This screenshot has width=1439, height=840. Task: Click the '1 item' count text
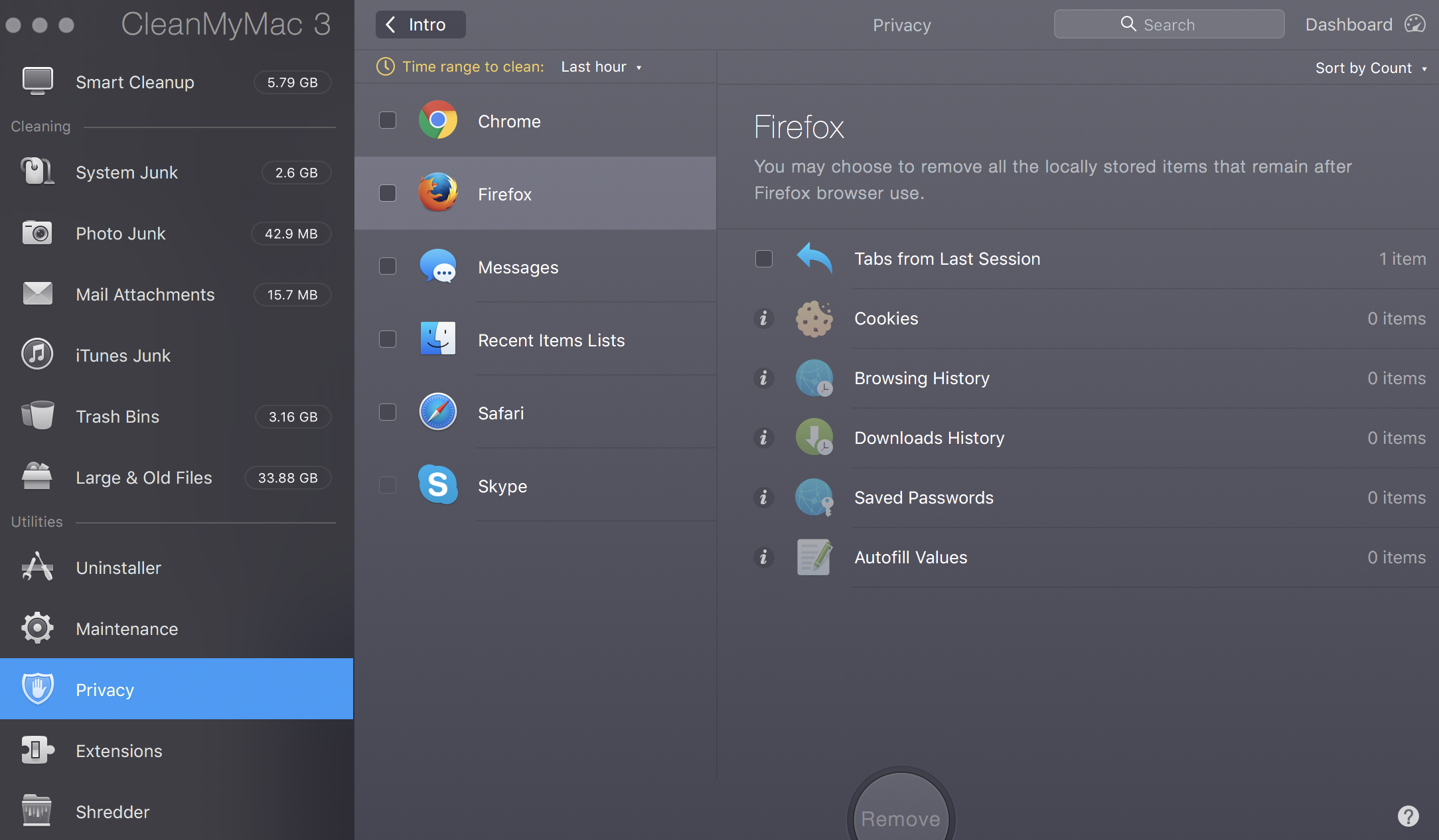1402,259
